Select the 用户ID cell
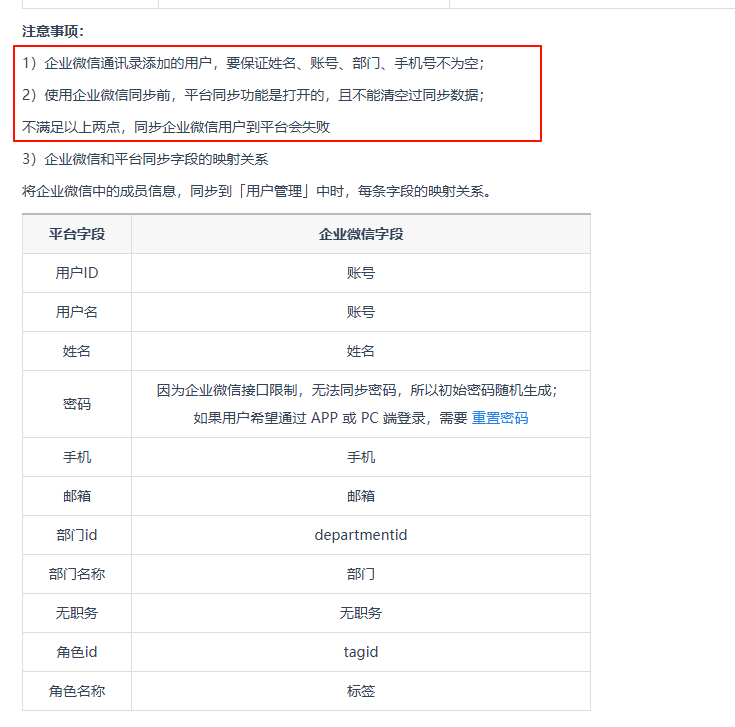Image resolution: width=735 pixels, height=727 pixels. (x=77, y=273)
